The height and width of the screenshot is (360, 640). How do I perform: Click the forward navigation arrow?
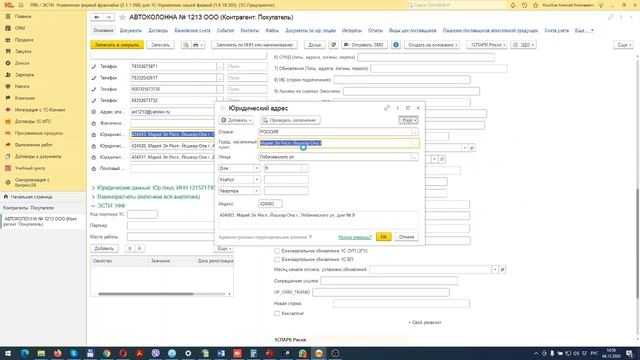(109, 17)
